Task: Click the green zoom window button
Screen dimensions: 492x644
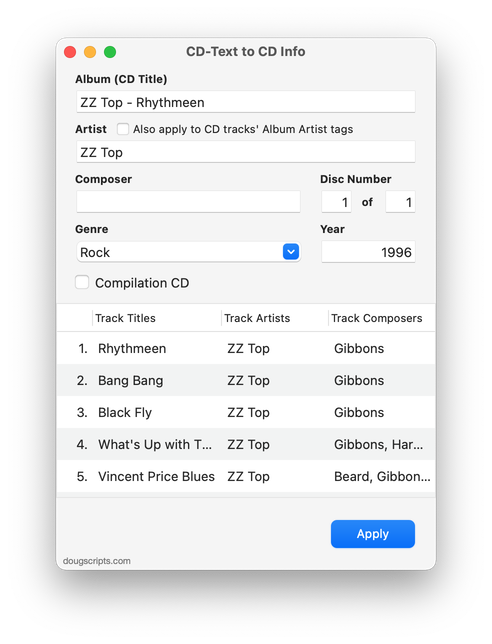Action: click(x=110, y=52)
